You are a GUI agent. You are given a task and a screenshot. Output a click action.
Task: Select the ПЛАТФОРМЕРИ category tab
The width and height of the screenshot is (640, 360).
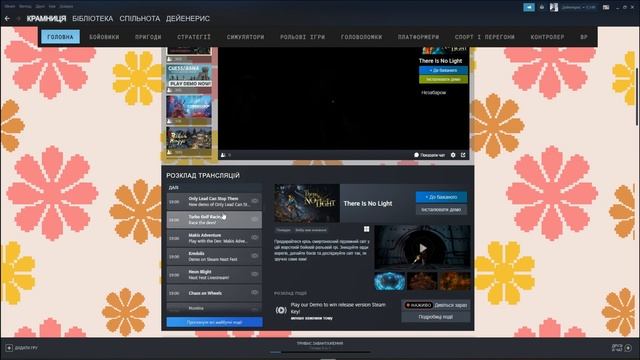418,37
